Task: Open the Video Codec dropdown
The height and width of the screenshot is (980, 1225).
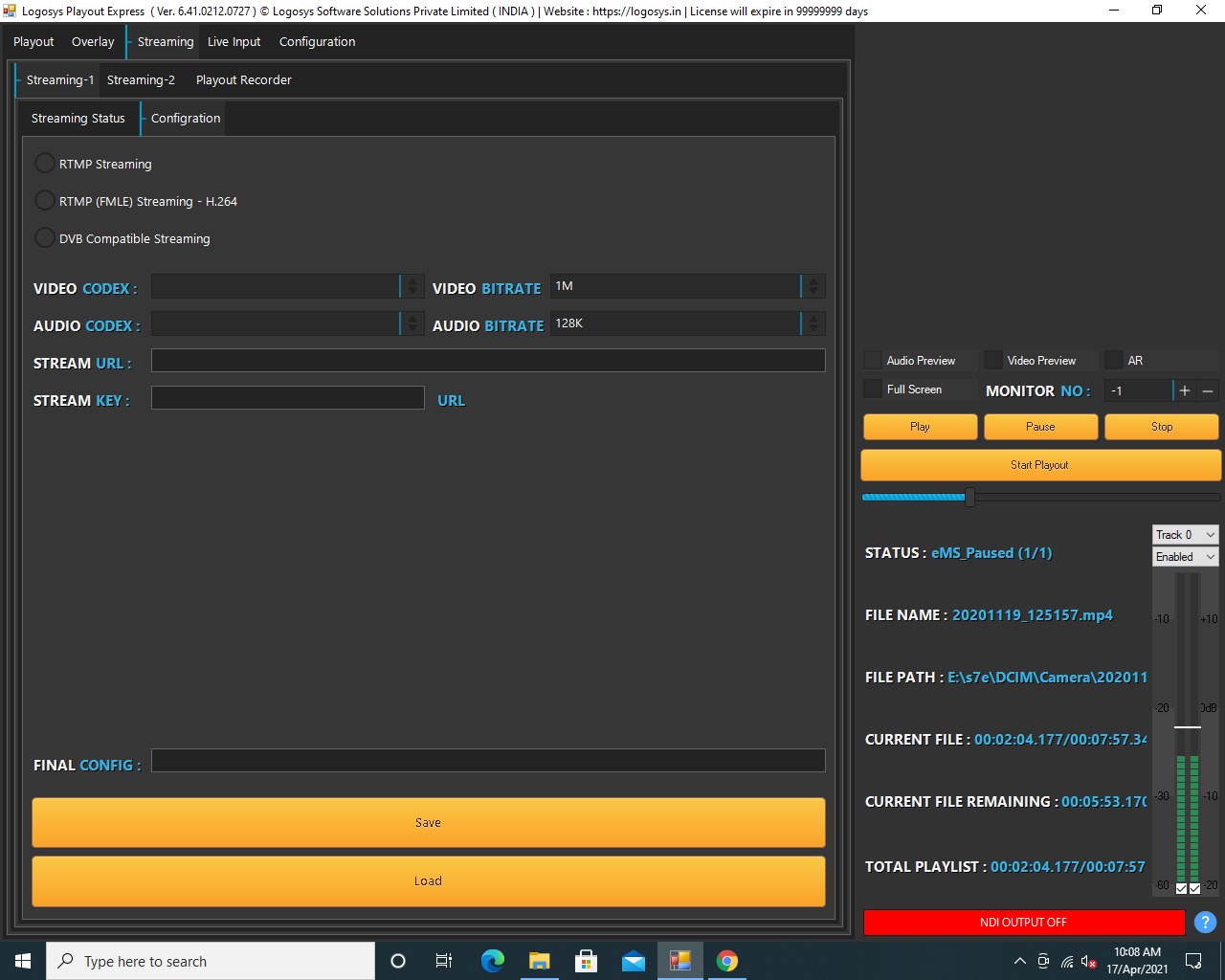Action: (287, 286)
